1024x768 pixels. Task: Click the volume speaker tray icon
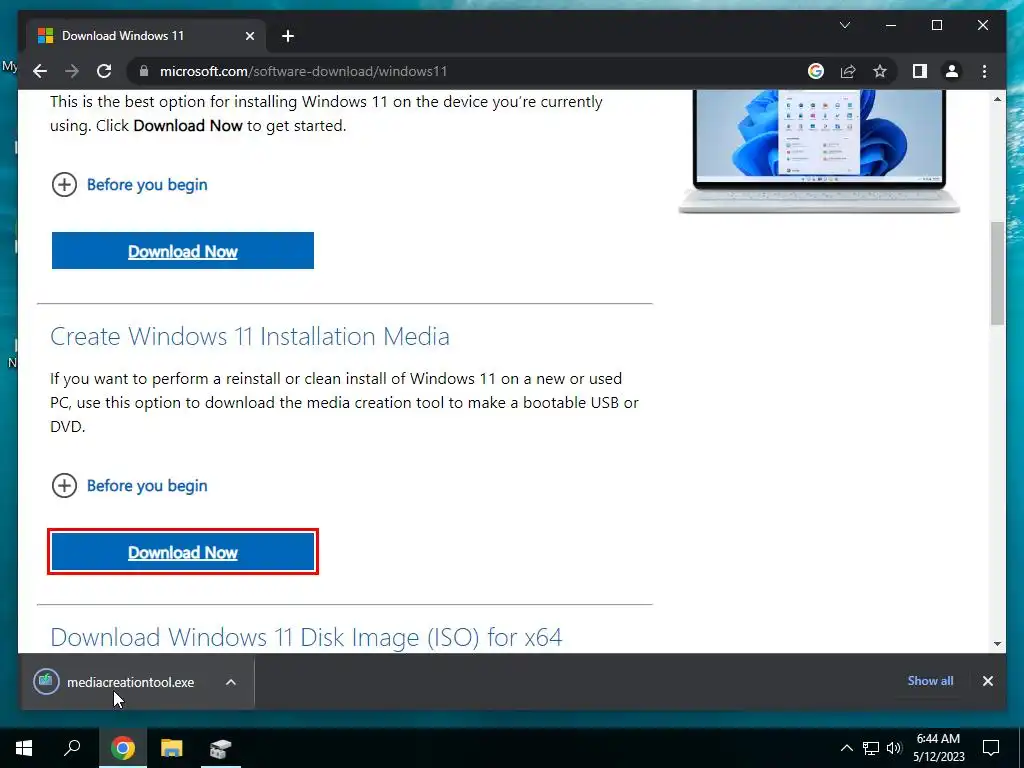[894, 748]
